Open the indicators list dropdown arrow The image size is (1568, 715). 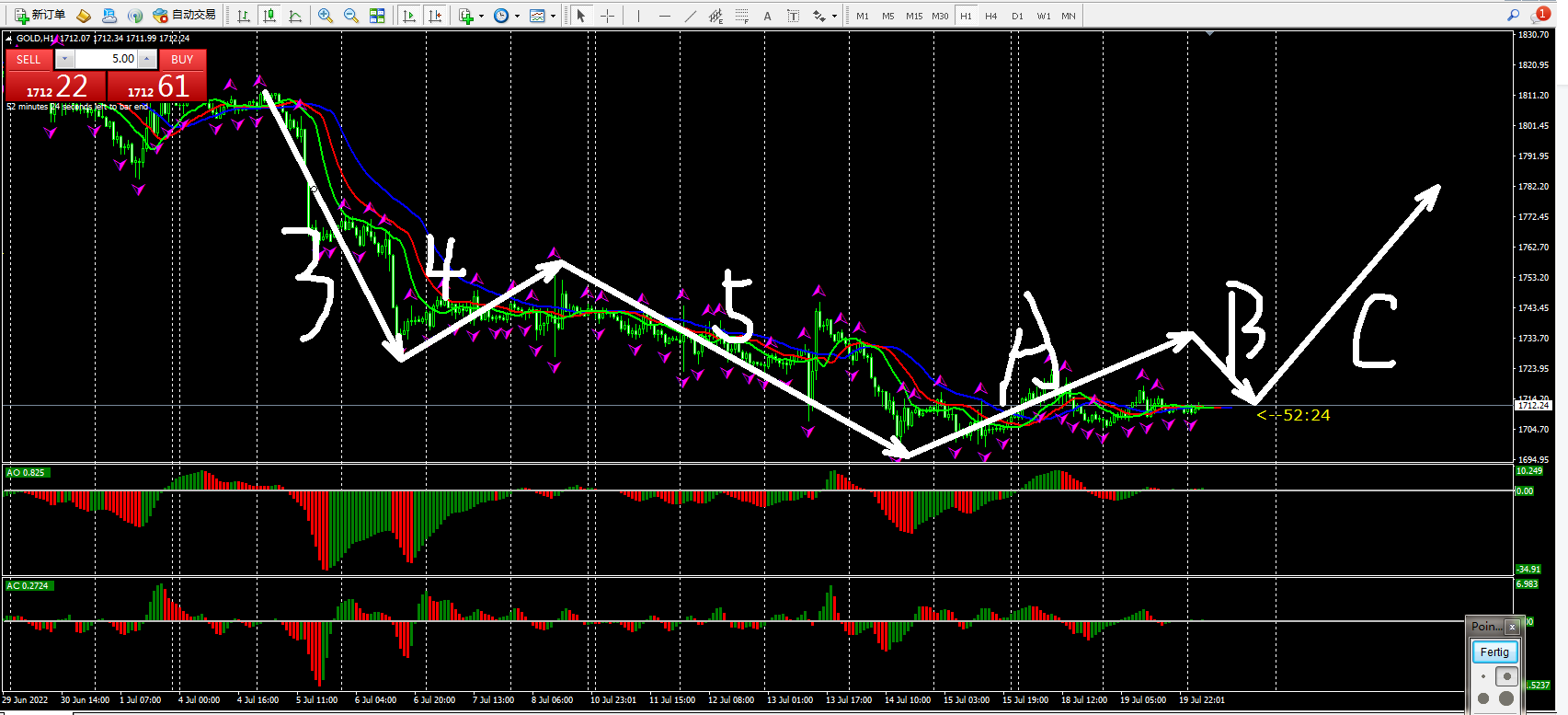point(481,16)
